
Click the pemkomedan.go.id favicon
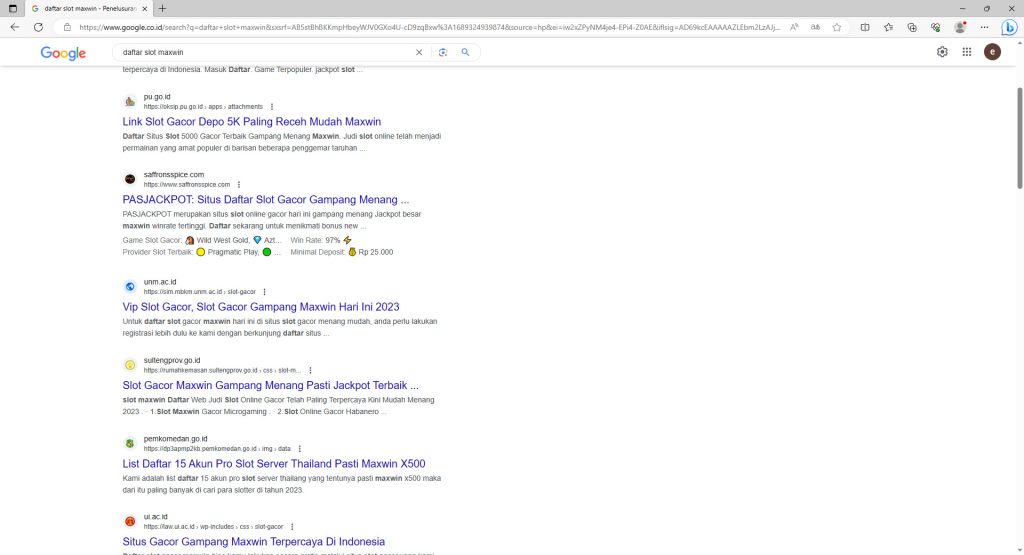130,443
